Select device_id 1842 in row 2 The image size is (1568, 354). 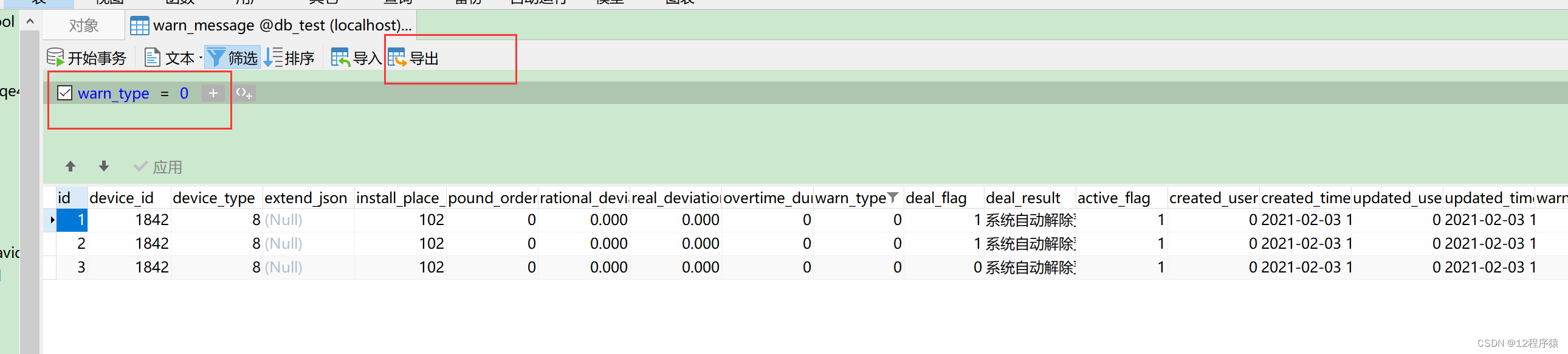pyautogui.click(x=129, y=244)
